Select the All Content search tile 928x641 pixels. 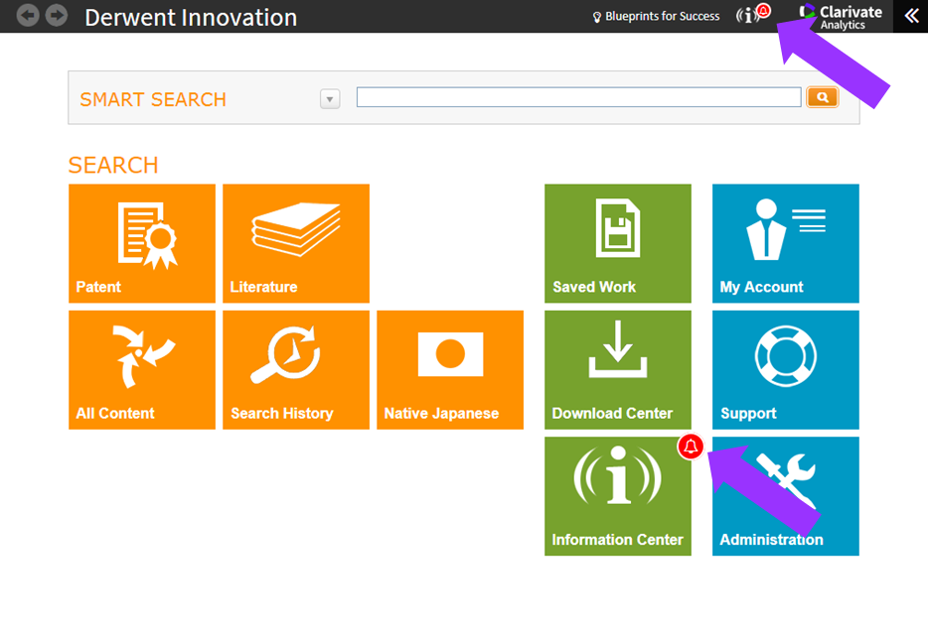coord(142,369)
